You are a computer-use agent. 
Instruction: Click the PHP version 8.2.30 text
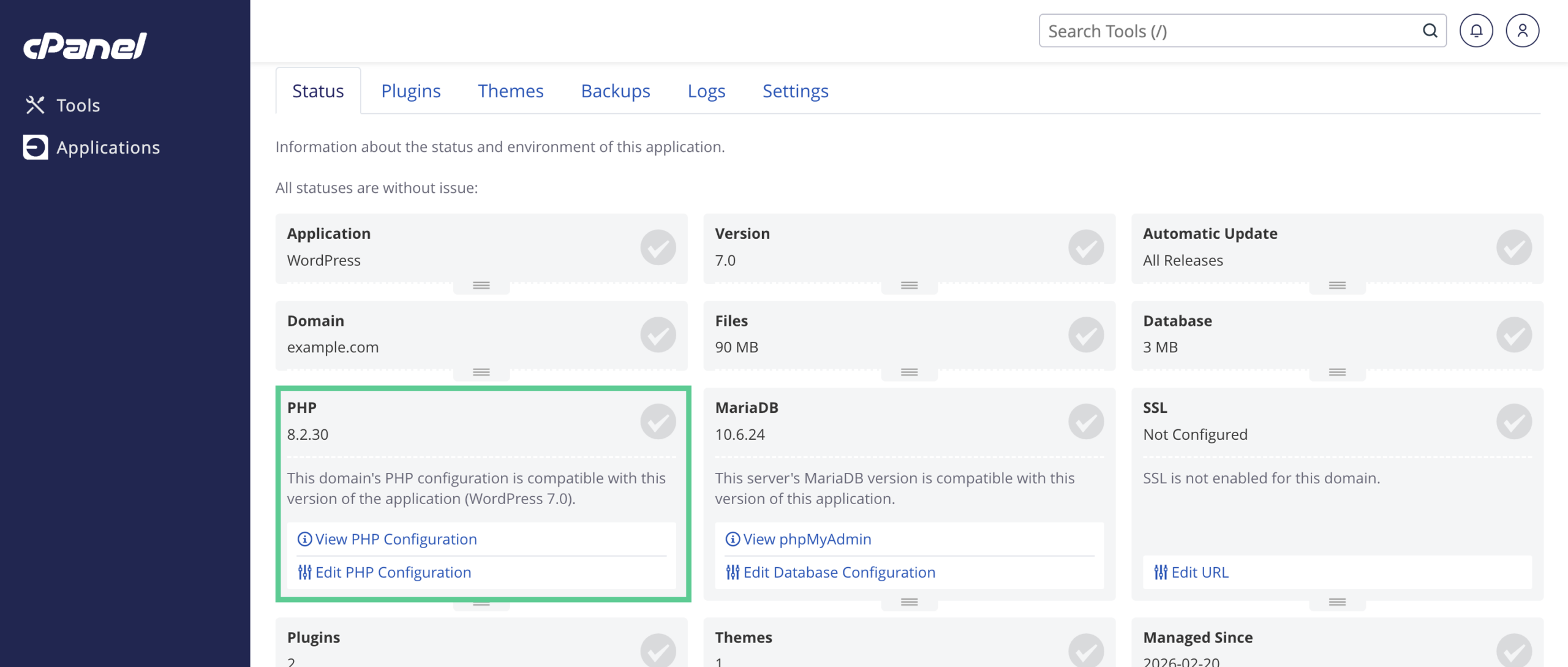point(307,434)
